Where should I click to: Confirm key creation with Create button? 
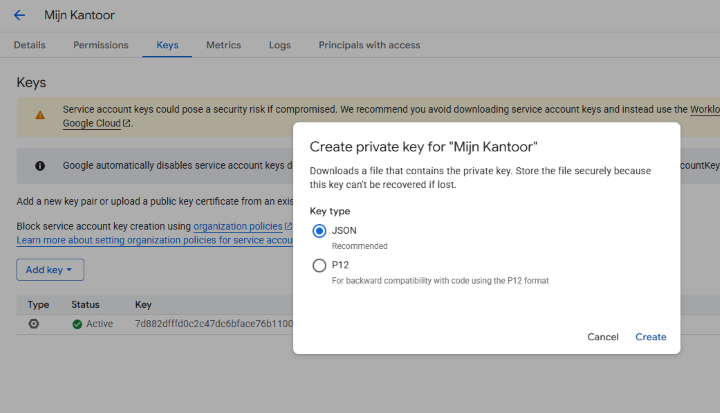[x=651, y=337]
